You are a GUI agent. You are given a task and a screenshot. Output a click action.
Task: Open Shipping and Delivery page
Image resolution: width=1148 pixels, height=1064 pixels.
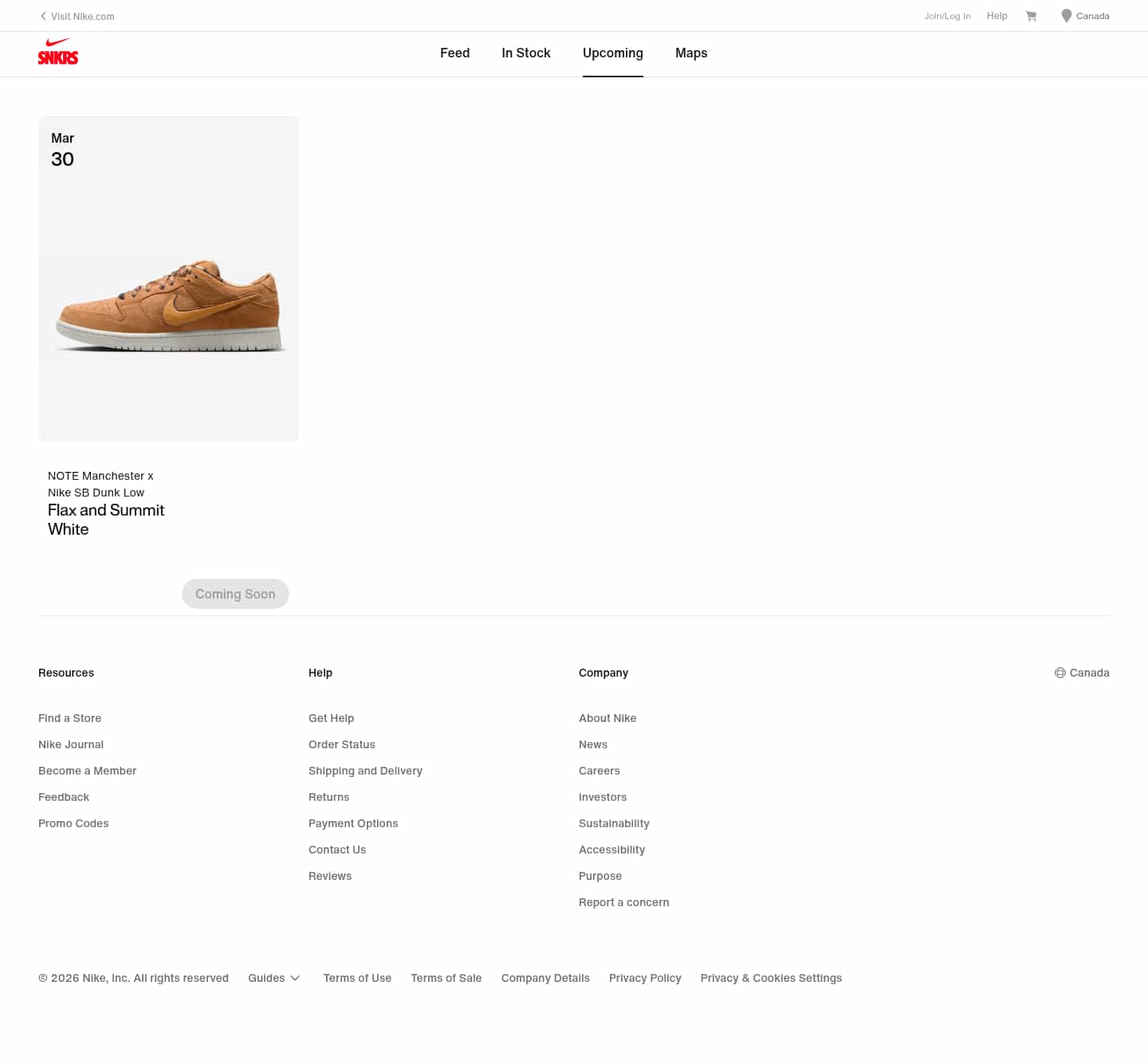click(x=365, y=770)
